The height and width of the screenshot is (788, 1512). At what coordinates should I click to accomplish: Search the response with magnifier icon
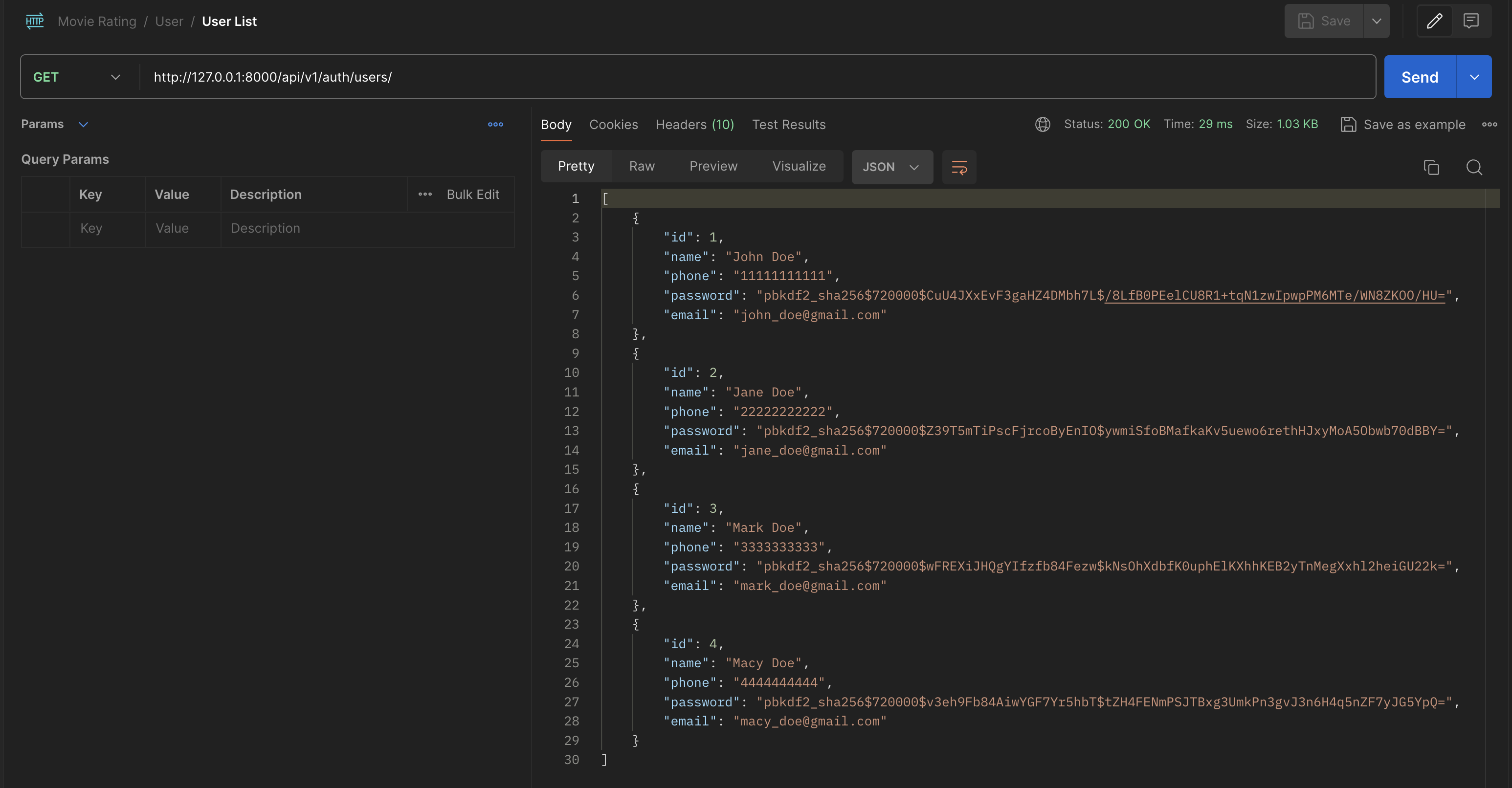[x=1474, y=167]
